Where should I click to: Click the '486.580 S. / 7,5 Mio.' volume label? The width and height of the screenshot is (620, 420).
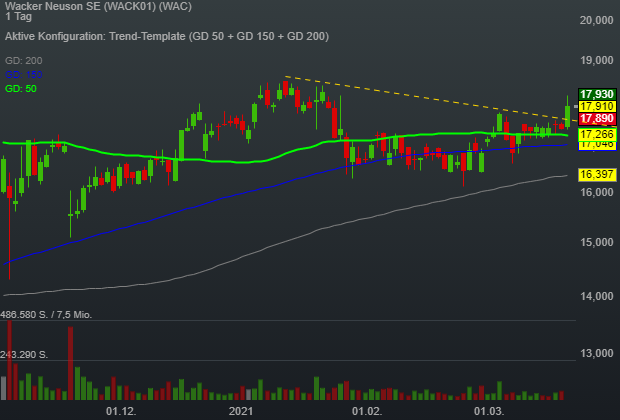click(x=46, y=315)
